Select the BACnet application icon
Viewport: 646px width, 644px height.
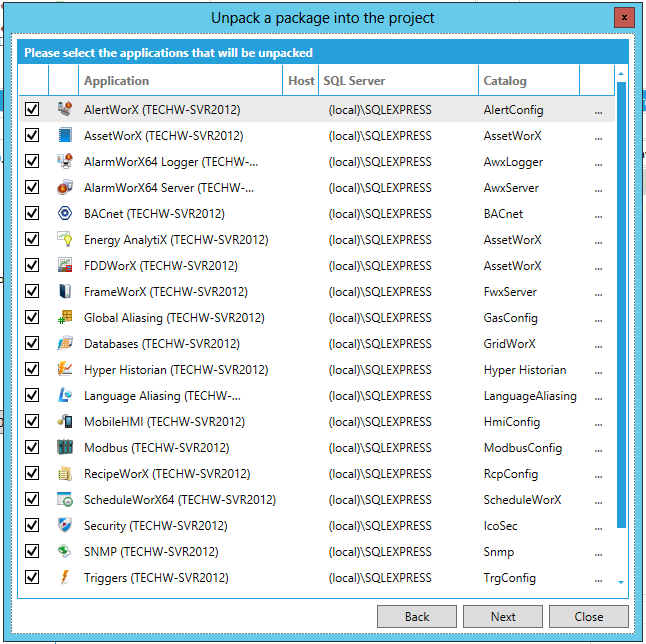tap(64, 213)
